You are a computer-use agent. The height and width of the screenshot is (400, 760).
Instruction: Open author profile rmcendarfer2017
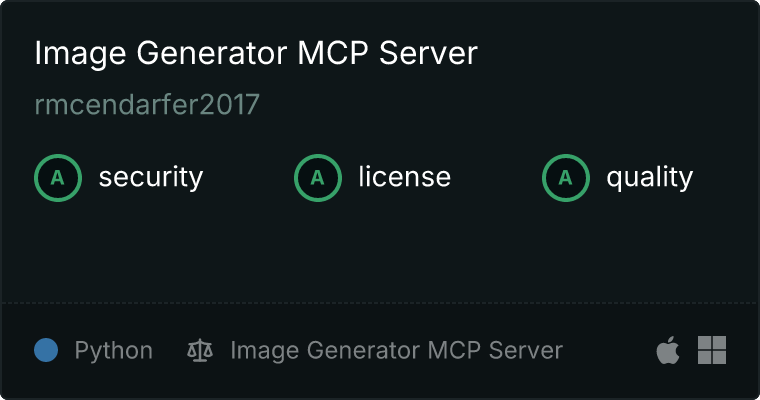147,105
